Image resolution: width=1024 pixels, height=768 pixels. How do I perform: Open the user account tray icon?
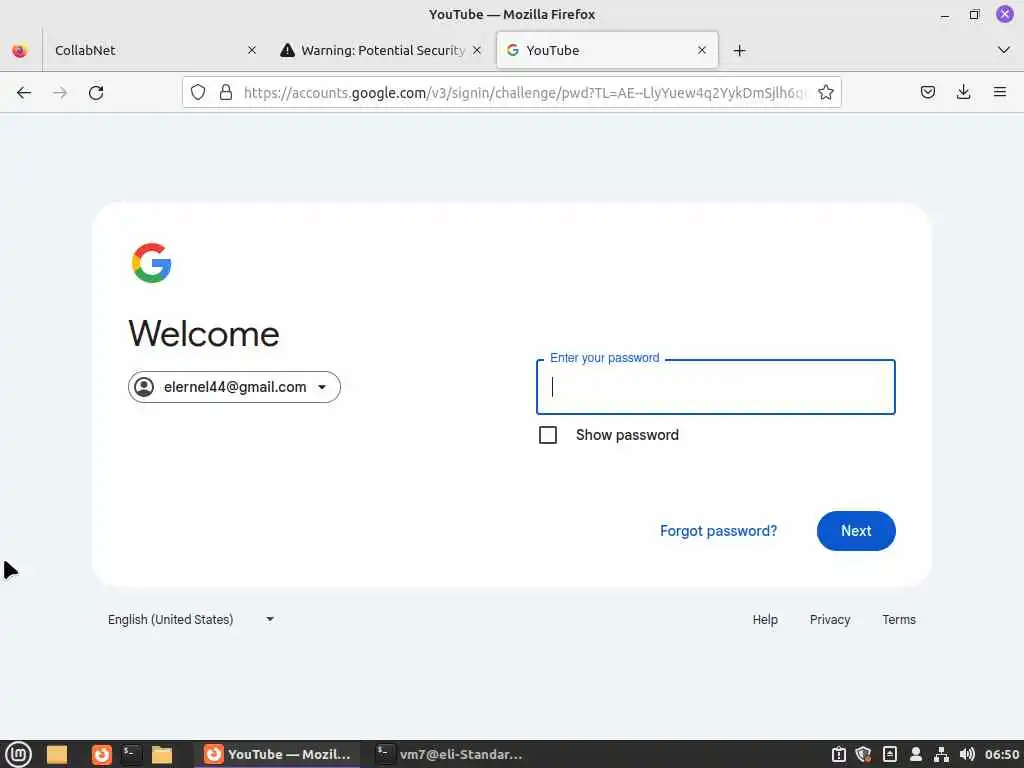point(916,754)
